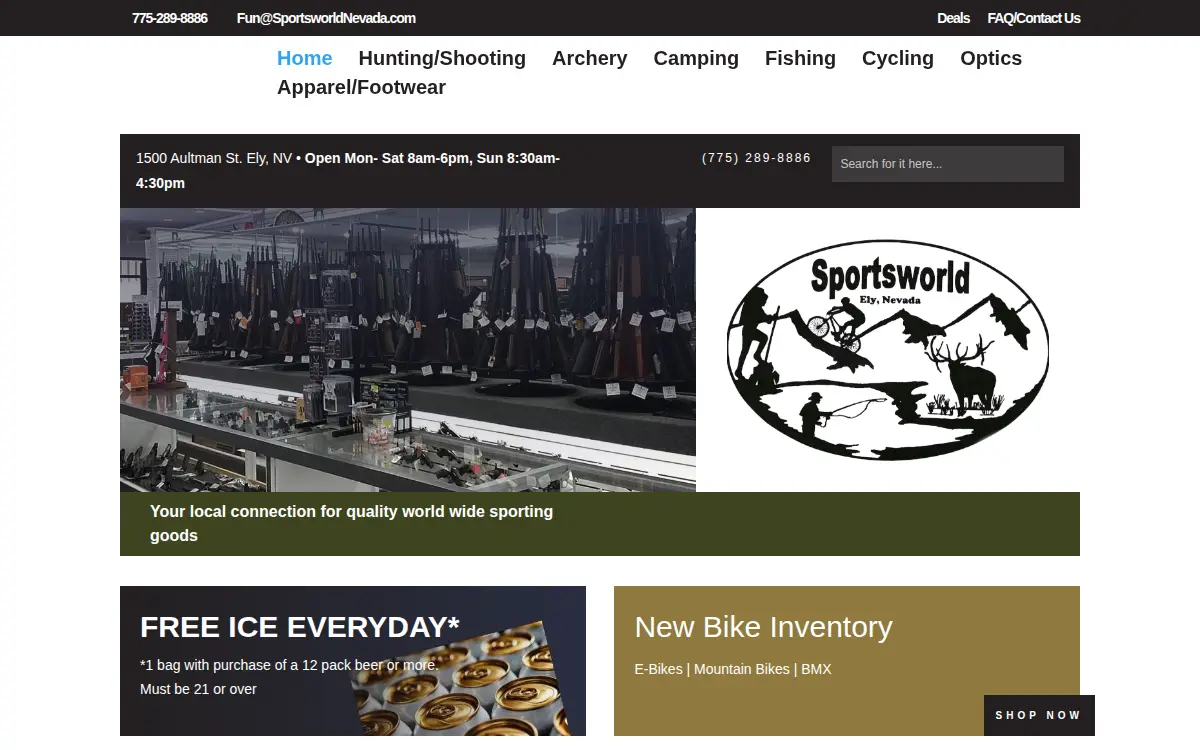
Task: Select Fishing in navigation
Action: coord(800,58)
